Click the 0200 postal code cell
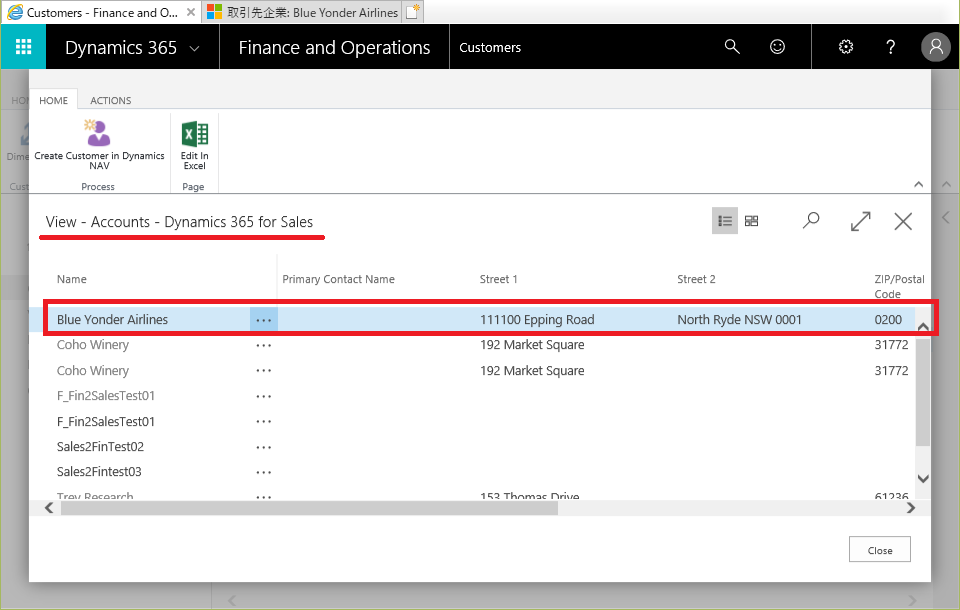 888,320
